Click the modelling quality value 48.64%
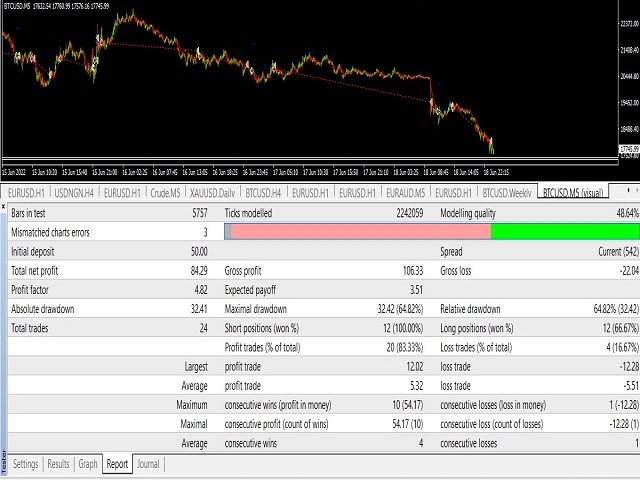The width and height of the screenshot is (640, 480). [628, 213]
